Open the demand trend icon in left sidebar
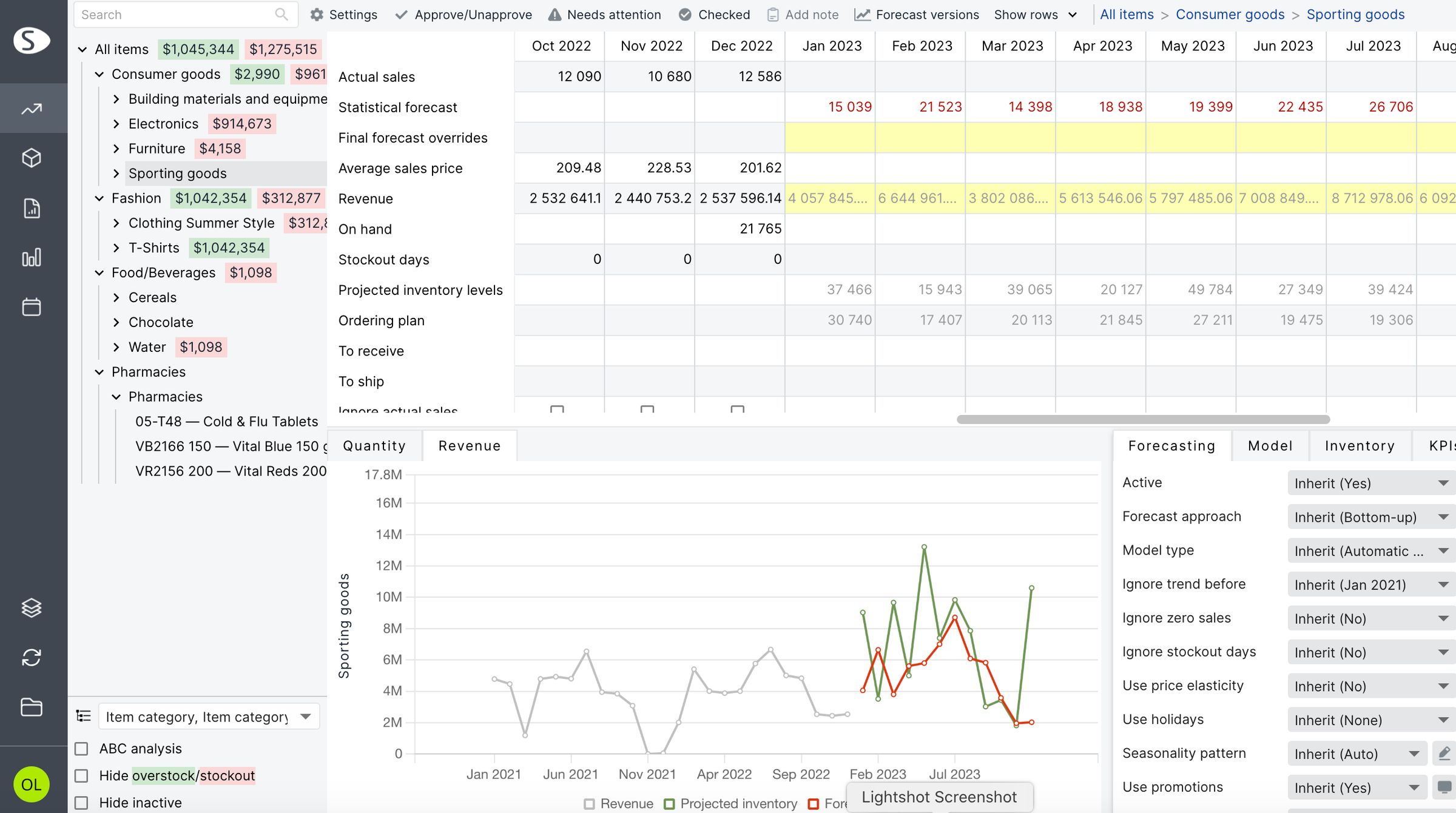Viewport: 1456px width, 813px height. coord(32,108)
